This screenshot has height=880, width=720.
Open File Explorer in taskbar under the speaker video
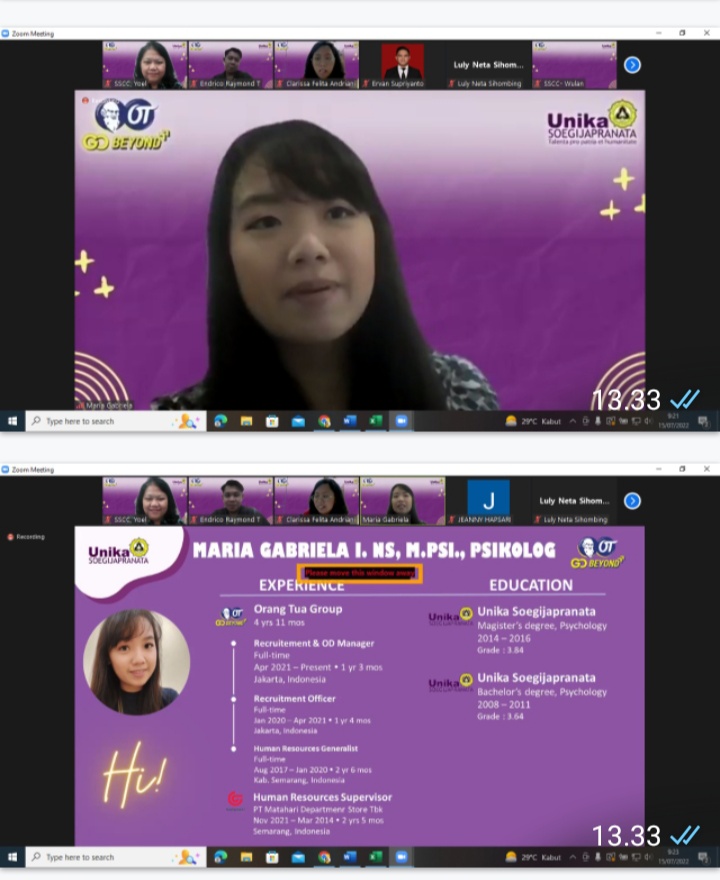(246, 421)
